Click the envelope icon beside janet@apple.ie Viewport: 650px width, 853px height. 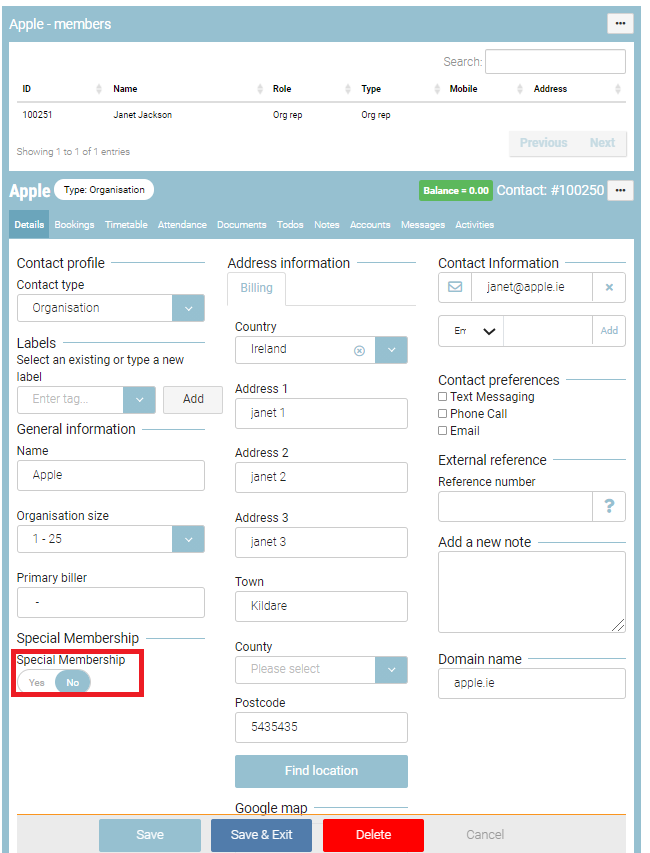point(455,287)
